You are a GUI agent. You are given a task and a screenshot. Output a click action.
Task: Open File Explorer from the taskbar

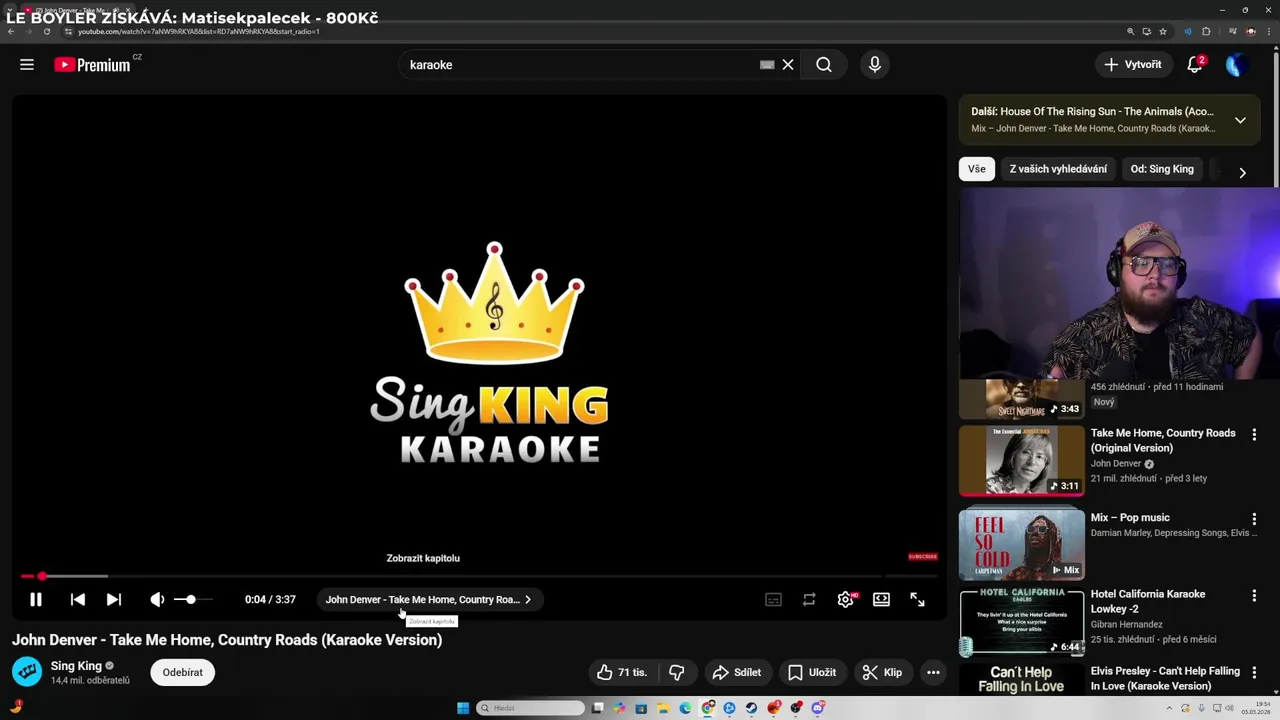tap(663, 708)
